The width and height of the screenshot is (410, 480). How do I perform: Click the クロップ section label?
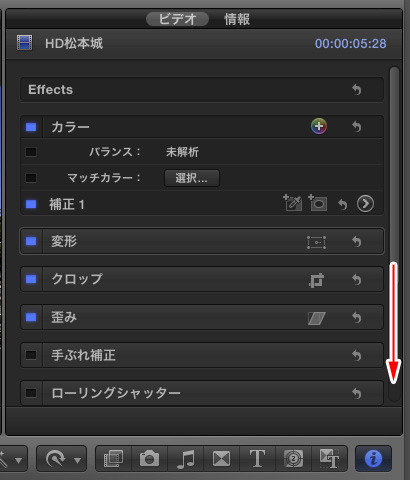click(x=77, y=279)
